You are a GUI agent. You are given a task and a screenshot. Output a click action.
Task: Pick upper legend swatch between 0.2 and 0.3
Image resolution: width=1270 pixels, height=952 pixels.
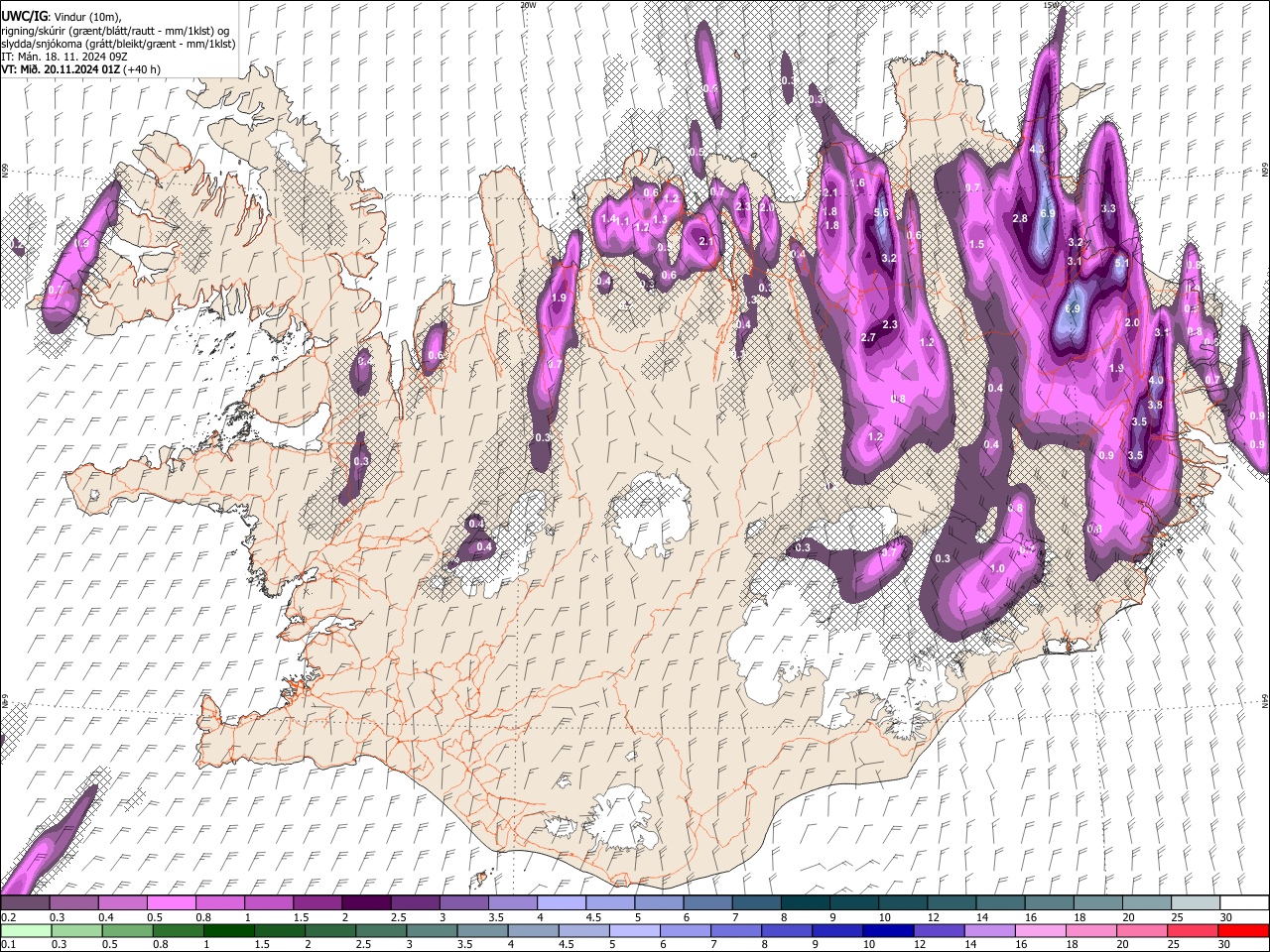(x=25, y=902)
